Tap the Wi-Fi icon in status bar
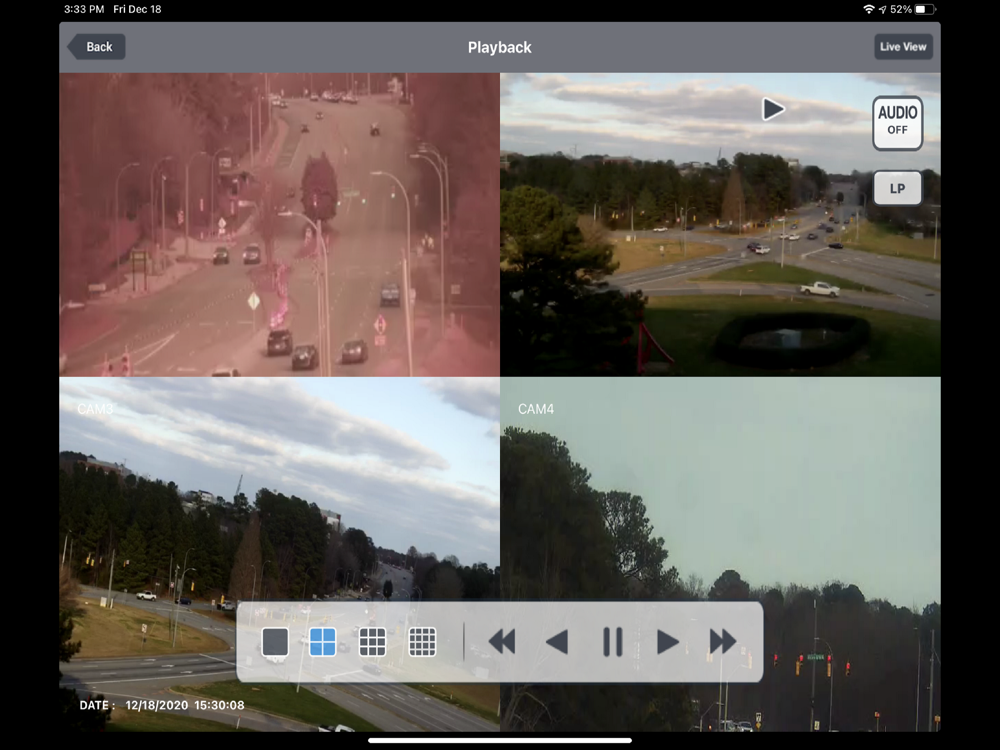The width and height of the screenshot is (1000, 750). coord(868,10)
